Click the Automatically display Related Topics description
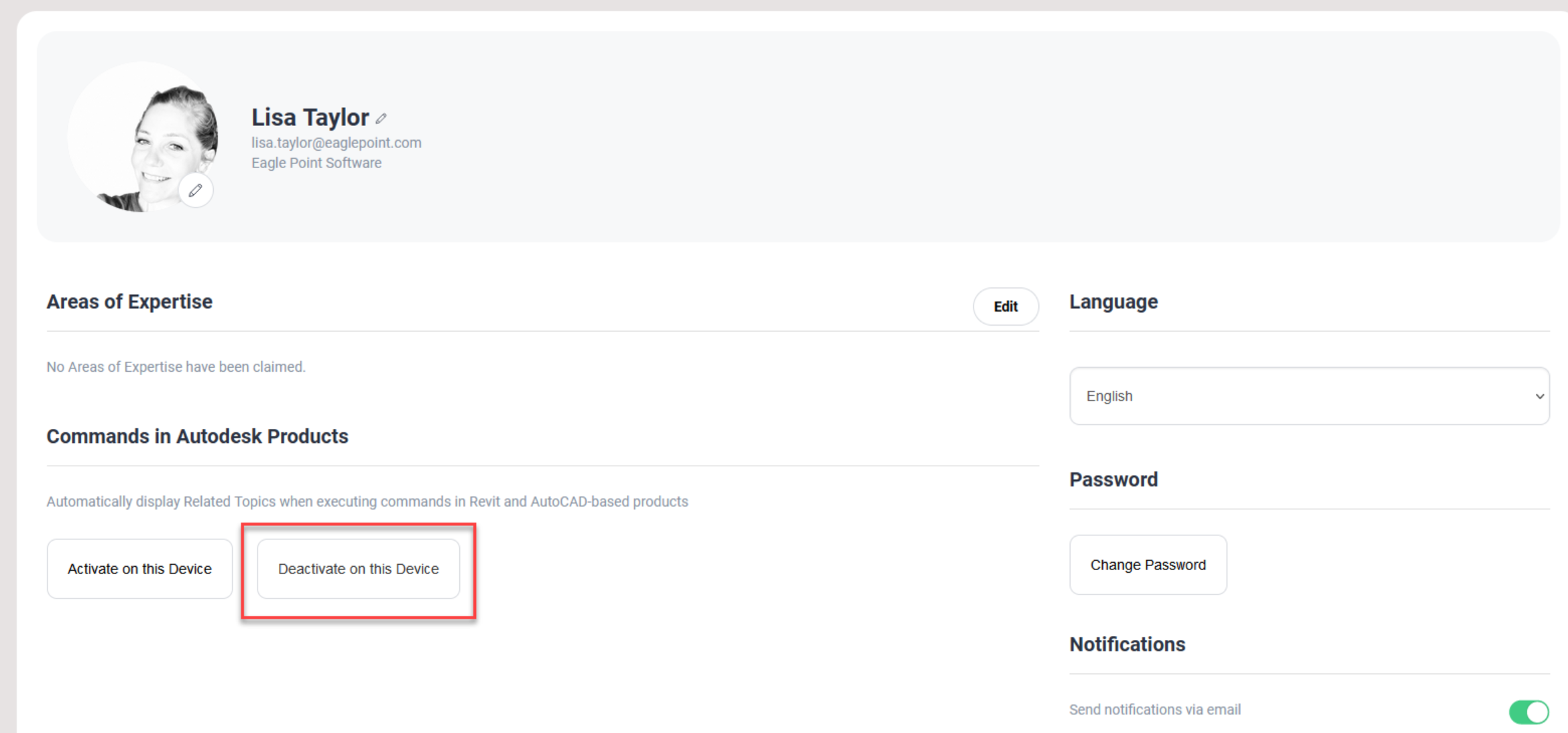 point(367,502)
